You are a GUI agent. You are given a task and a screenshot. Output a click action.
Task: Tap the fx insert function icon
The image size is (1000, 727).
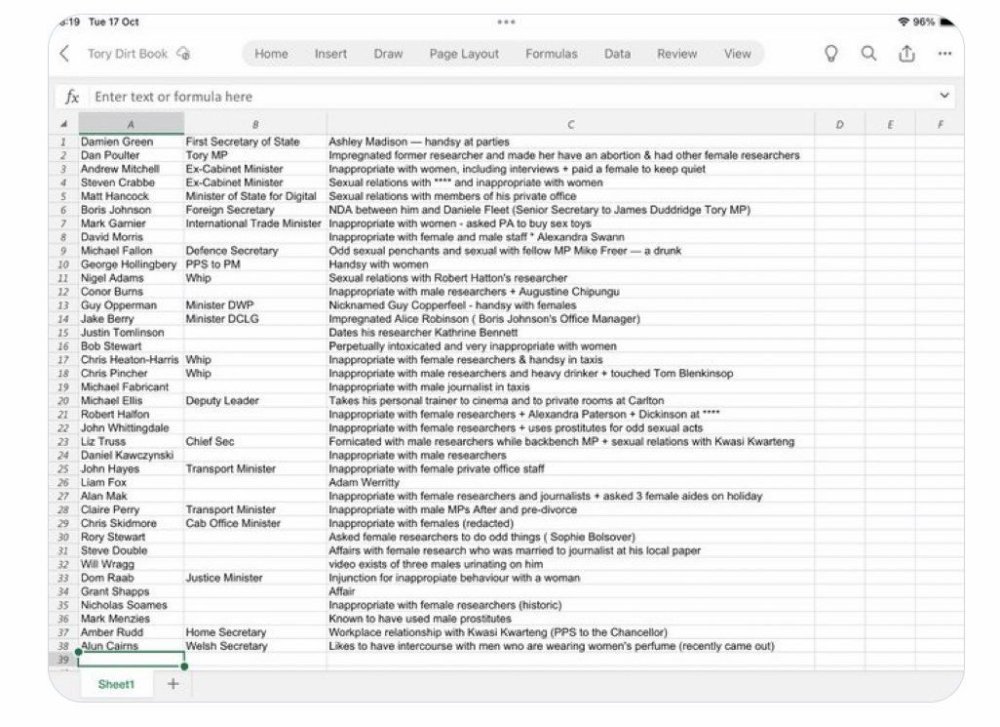72,97
